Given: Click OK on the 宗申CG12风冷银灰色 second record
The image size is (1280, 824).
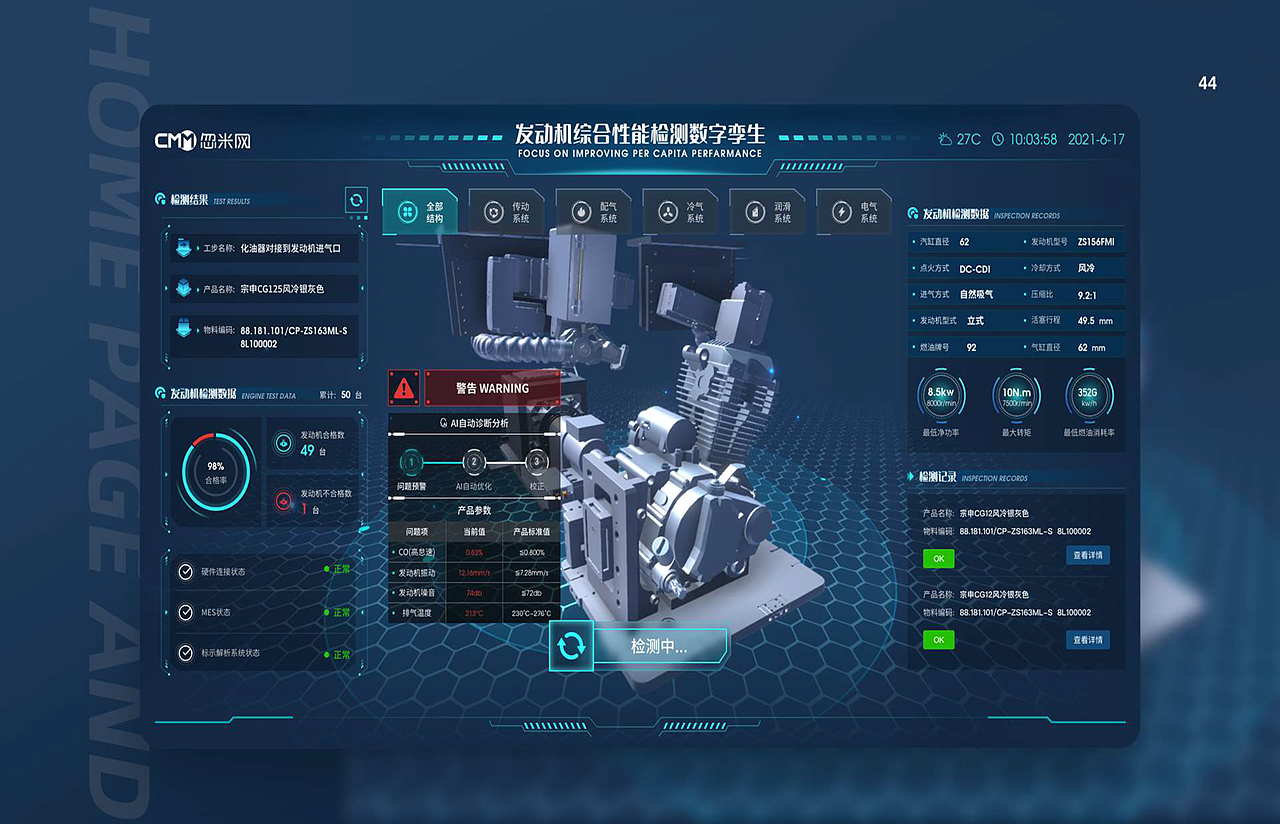Looking at the screenshot, I should (x=938, y=639).
